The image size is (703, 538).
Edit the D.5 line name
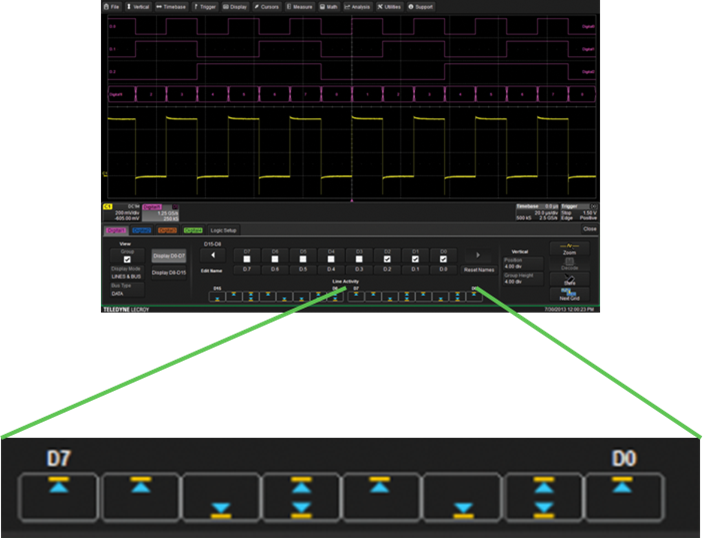click(x=303, y=269)
